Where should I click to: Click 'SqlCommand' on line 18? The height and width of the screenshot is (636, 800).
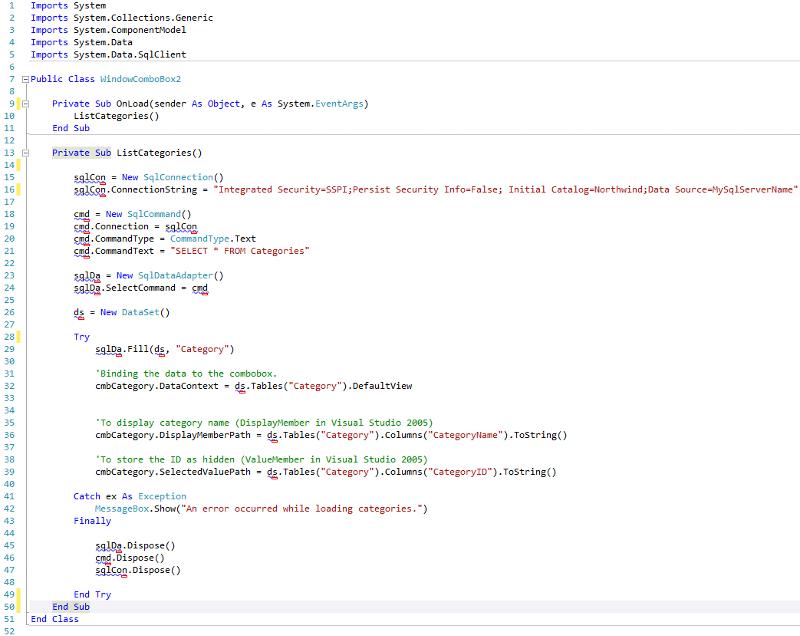pyautogui.click(x=154, y=214)
